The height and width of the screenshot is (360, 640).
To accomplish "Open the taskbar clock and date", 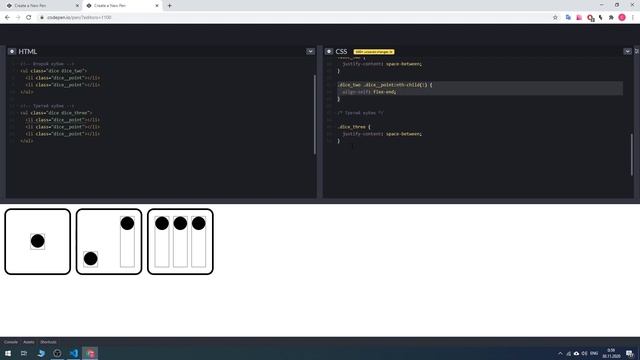I will click(611, 353).
